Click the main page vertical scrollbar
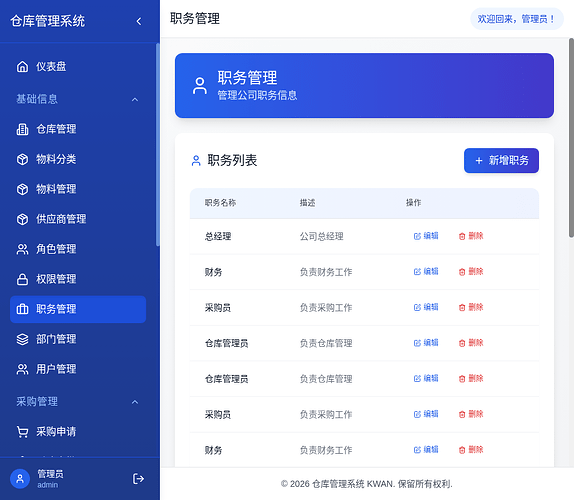The image size is (574, 500). pyautogui.click(x=571, y=138)
